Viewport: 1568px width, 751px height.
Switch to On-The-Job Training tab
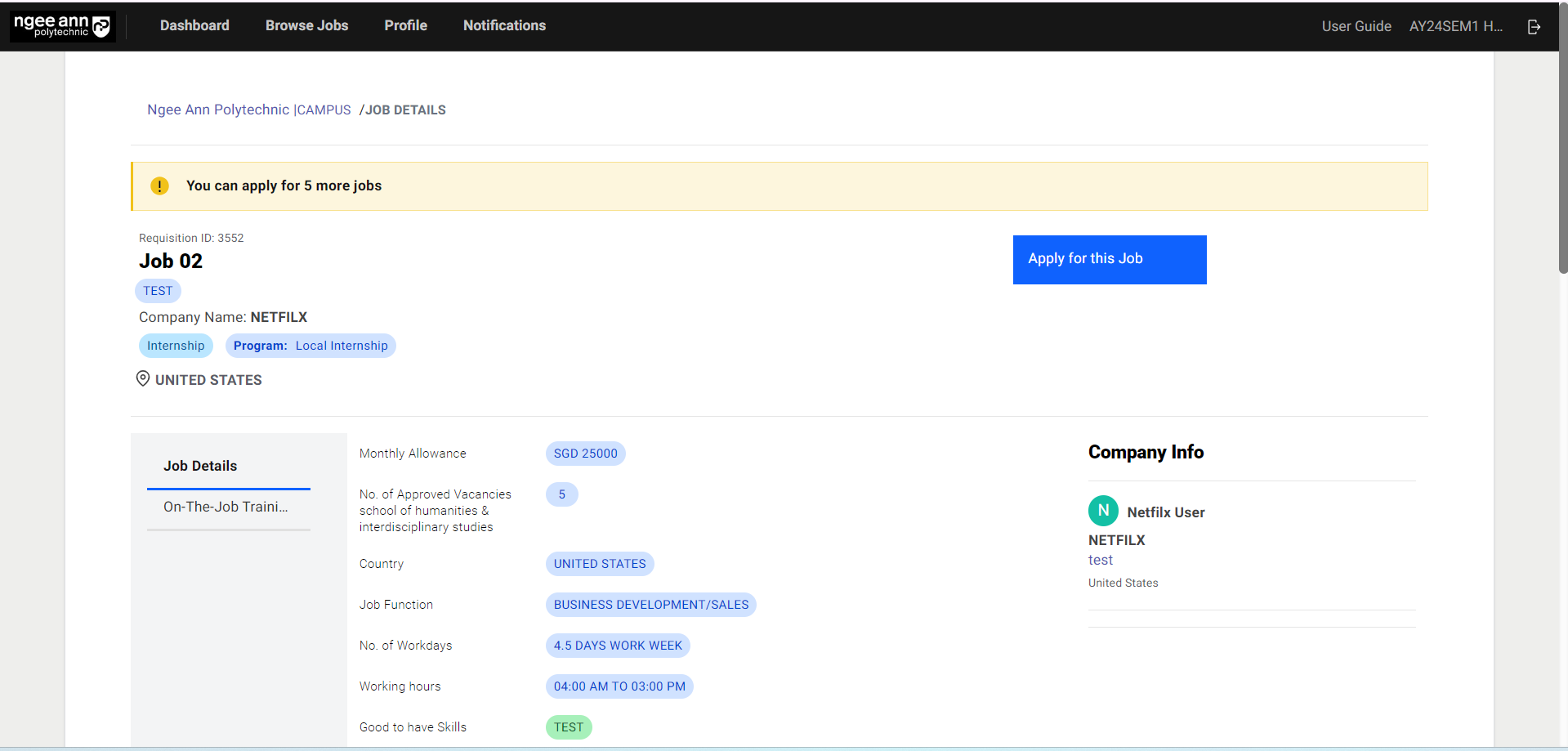tap(226, 507)
